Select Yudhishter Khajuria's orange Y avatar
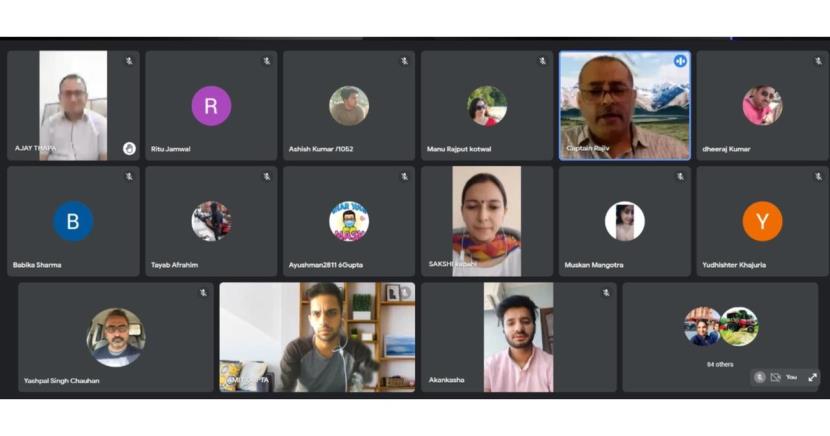 click(762, 221)
